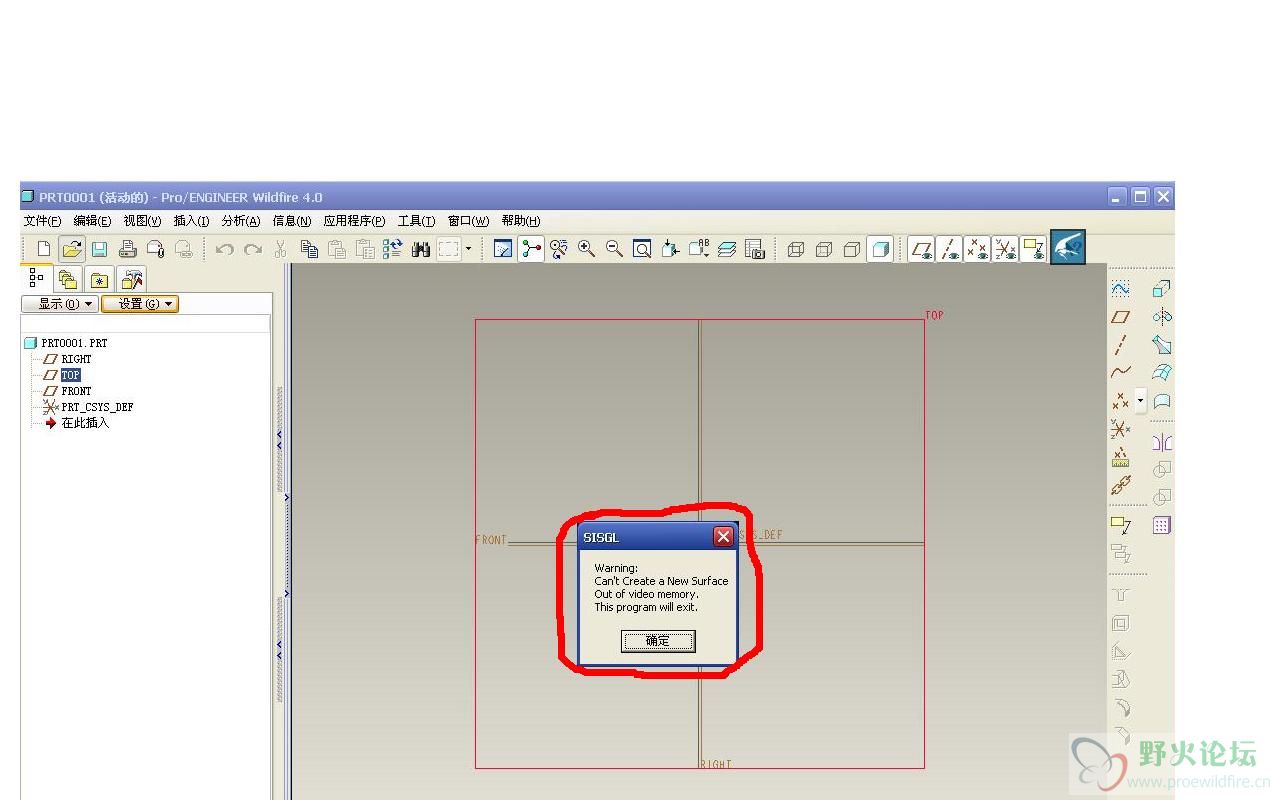Screen dimensions: 1280x800
Task: Select PRT0001.PRT in model tree
Action: (65, 343)
